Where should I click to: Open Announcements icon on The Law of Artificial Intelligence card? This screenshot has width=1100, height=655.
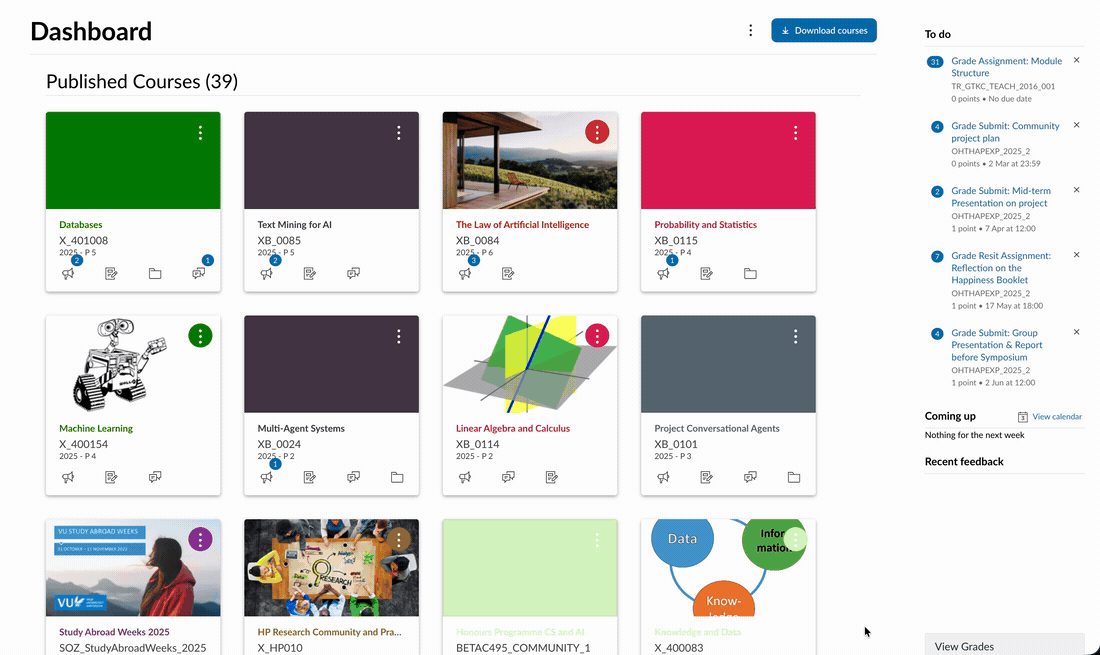pos(465,274)
